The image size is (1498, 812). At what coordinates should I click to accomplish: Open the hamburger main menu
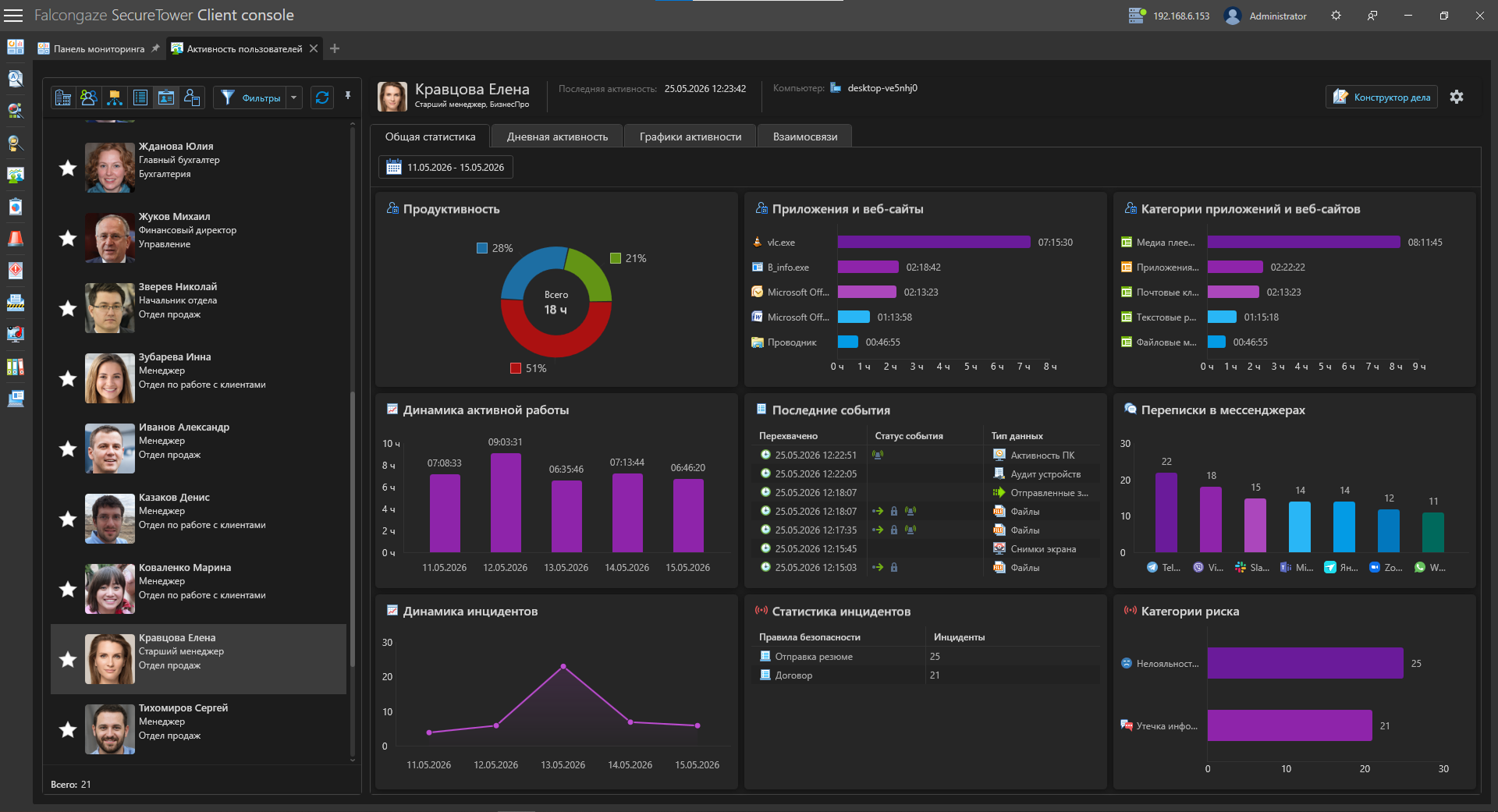click(x=13, y=16)
